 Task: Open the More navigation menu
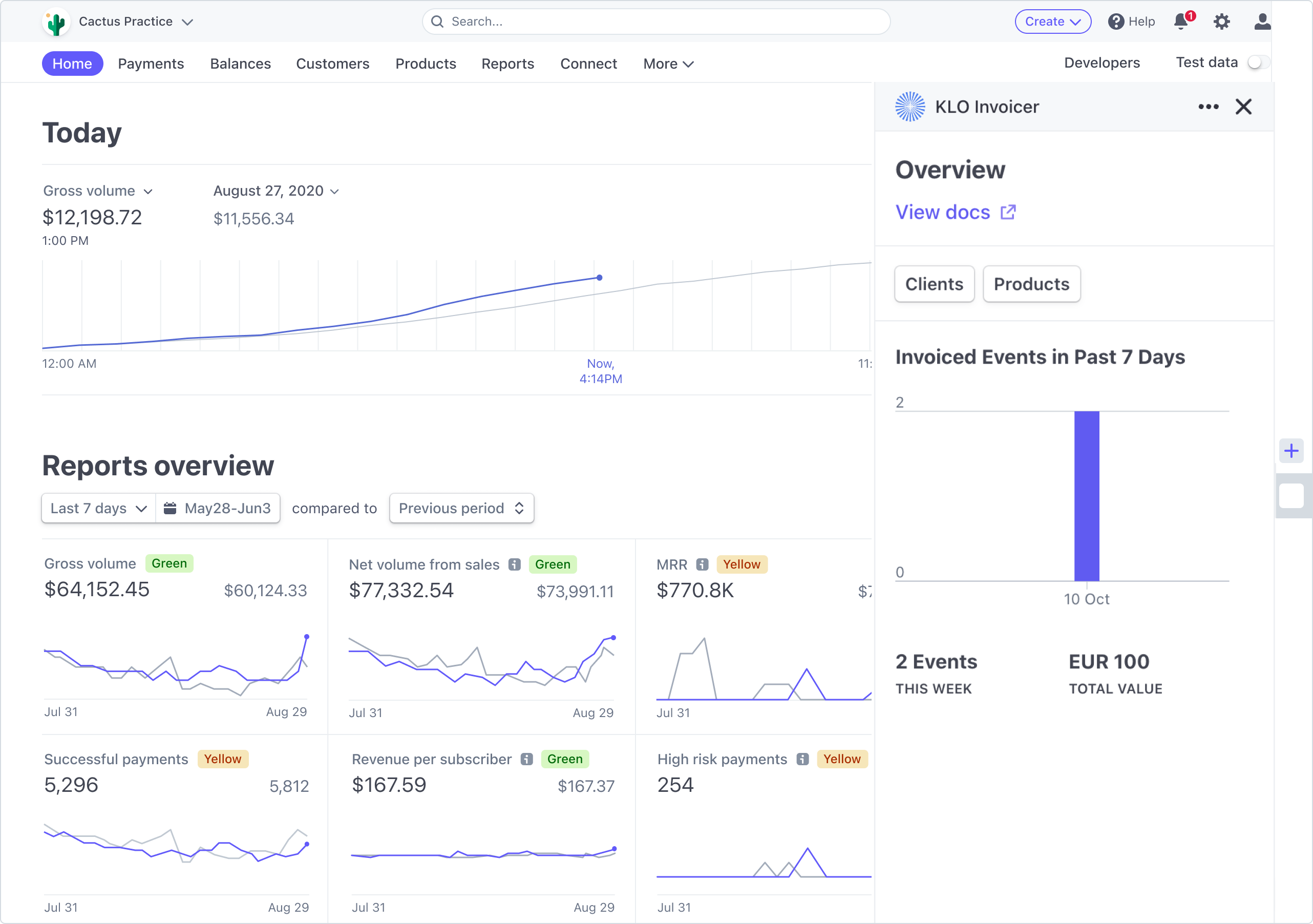(x=667, y=64)
